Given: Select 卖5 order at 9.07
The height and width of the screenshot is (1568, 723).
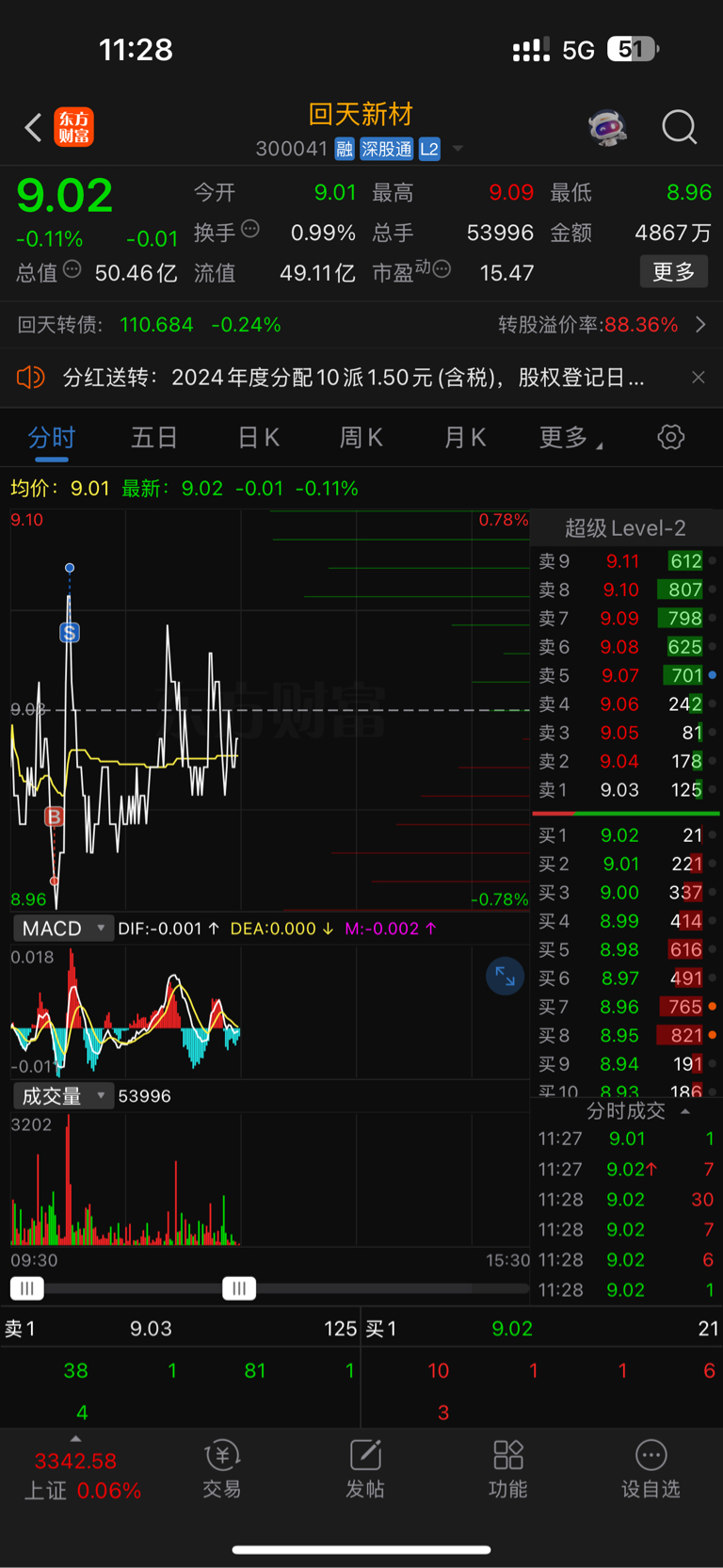Looking at the screenshot, I should pyautogui.click(x=627, y=675).
